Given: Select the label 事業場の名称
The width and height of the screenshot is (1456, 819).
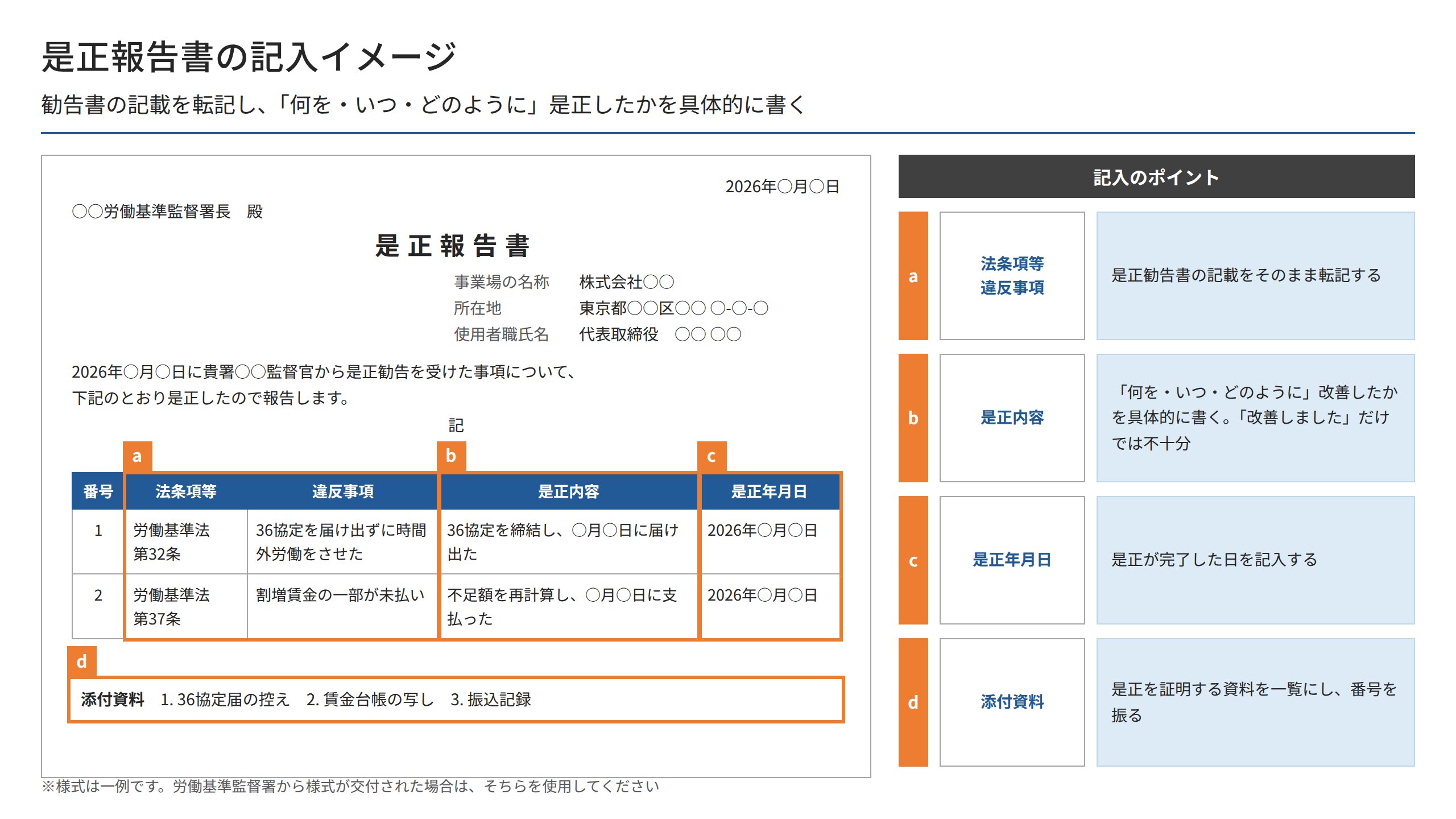Looking at the screenshot, I should point(501,282).
